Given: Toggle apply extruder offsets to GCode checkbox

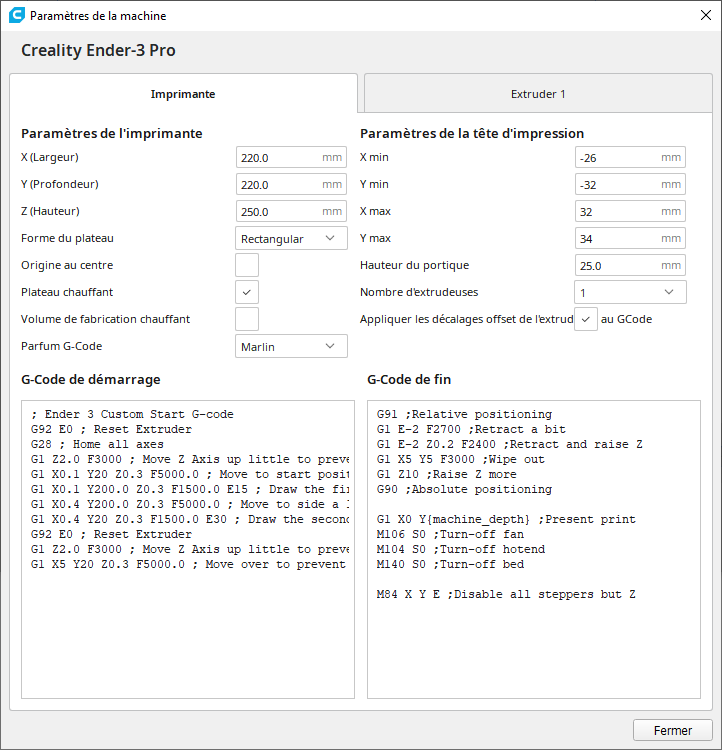Looking at the screenshot, I should [586, 319].
